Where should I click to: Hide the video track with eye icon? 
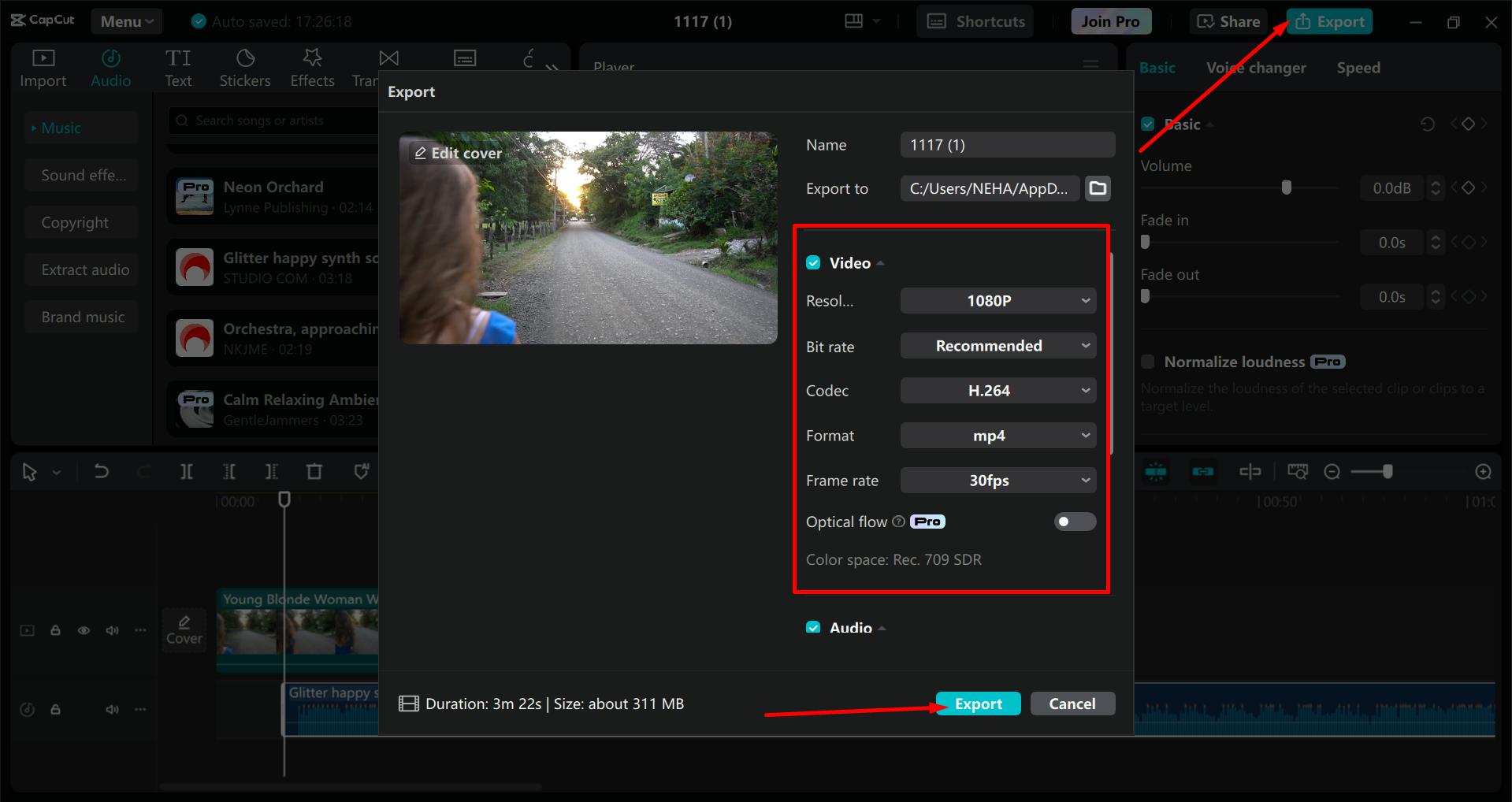(84, 630)
